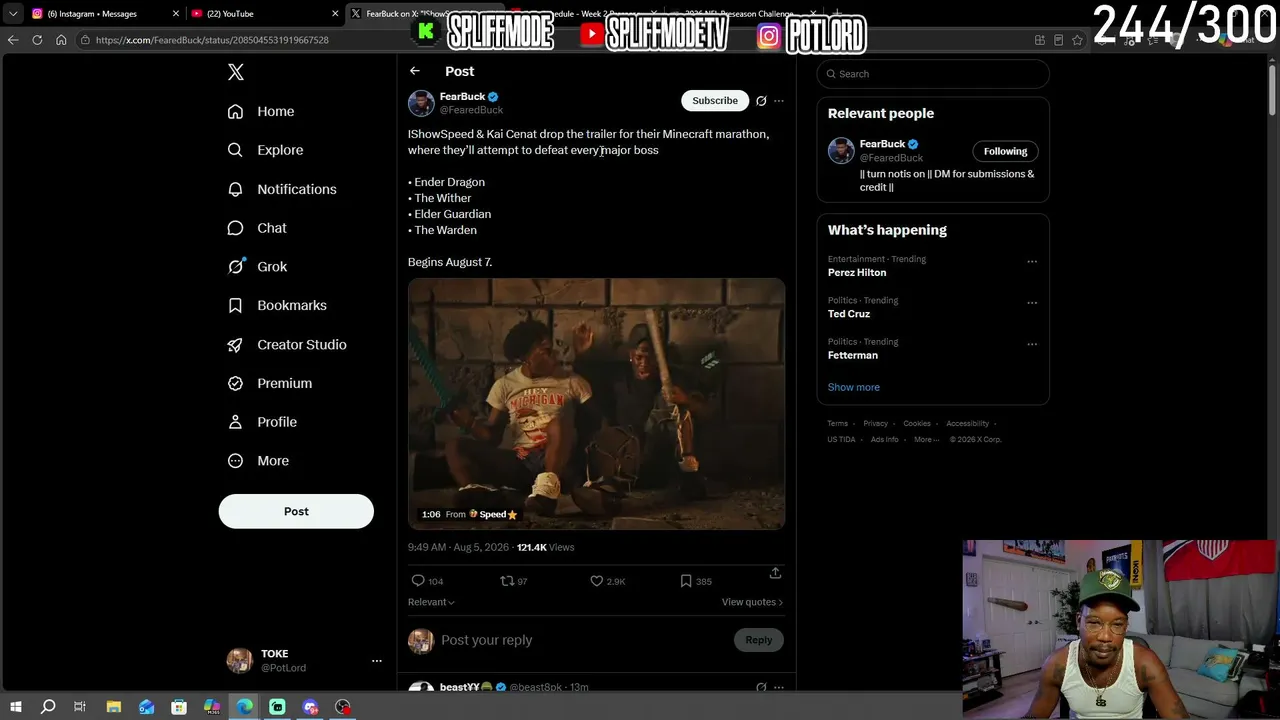Open the Explore search icon in sidebar
The image size is (1280, 720).
[235, 150]
